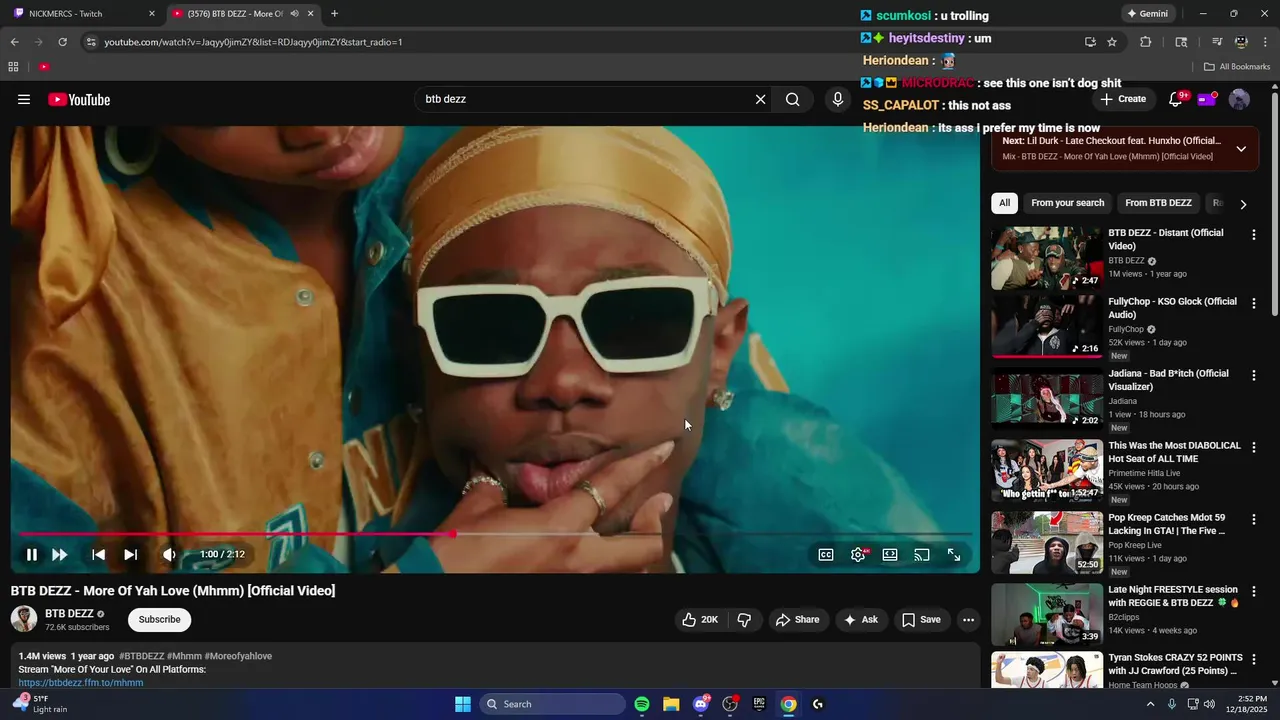Reload the page
Image resolution: width=1280 pixels, height=720 pixels.
pos(62,42)
